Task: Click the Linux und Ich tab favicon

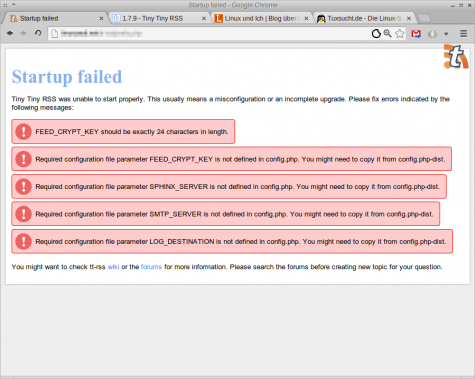Action: pyautogui.click(x=219, y=18)
